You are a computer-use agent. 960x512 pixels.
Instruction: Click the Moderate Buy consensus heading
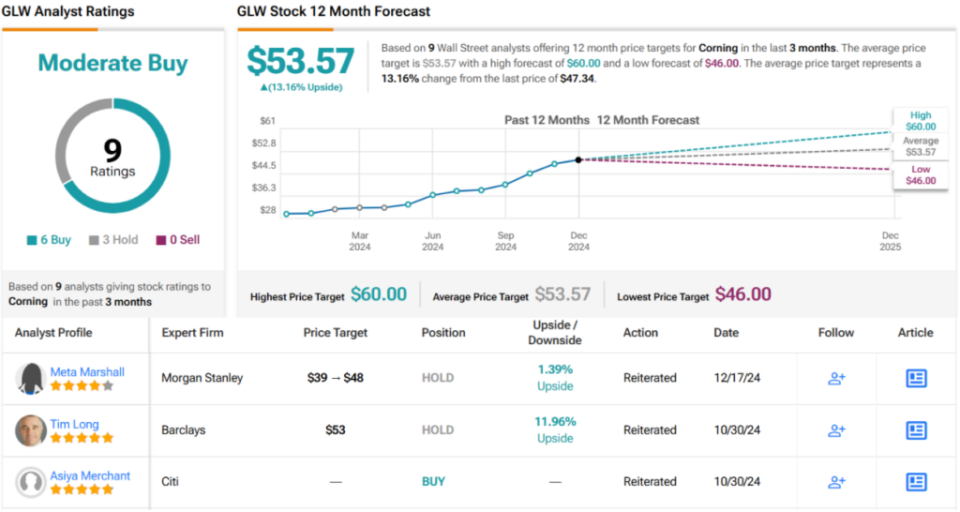point(113,63)
